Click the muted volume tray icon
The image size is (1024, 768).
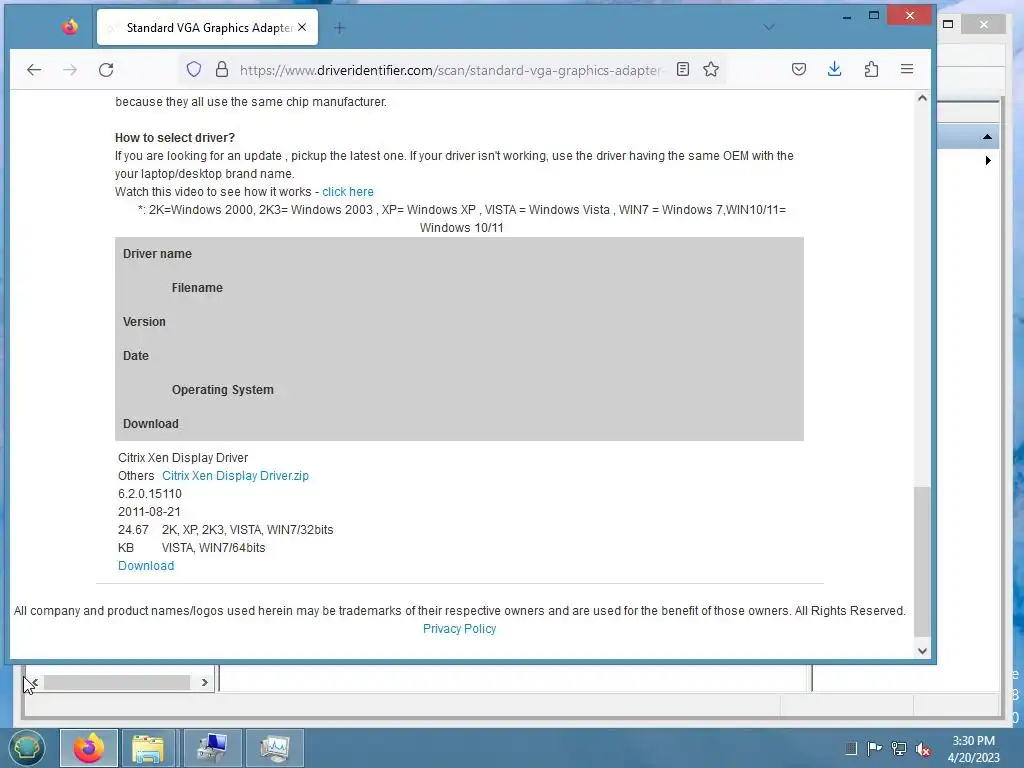click(x=923, y=748)
